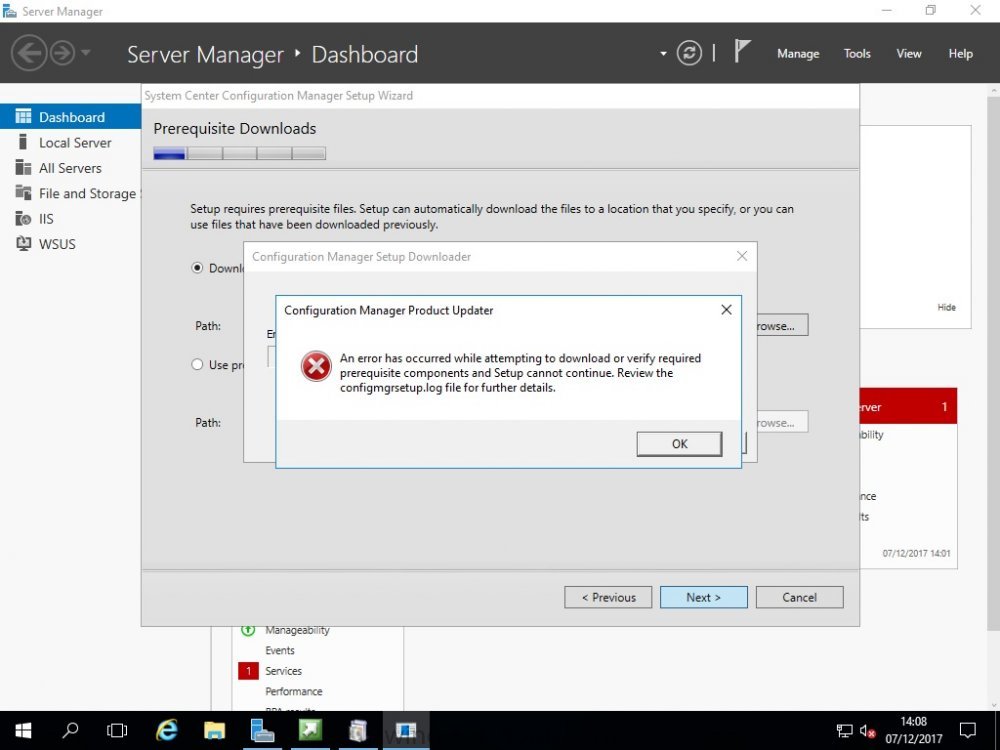This screenshot has width=1000, height=750.
Task: Open Dashboard in Server Manager sidebar
Action: pyautogui.click(x=70, y=117)
